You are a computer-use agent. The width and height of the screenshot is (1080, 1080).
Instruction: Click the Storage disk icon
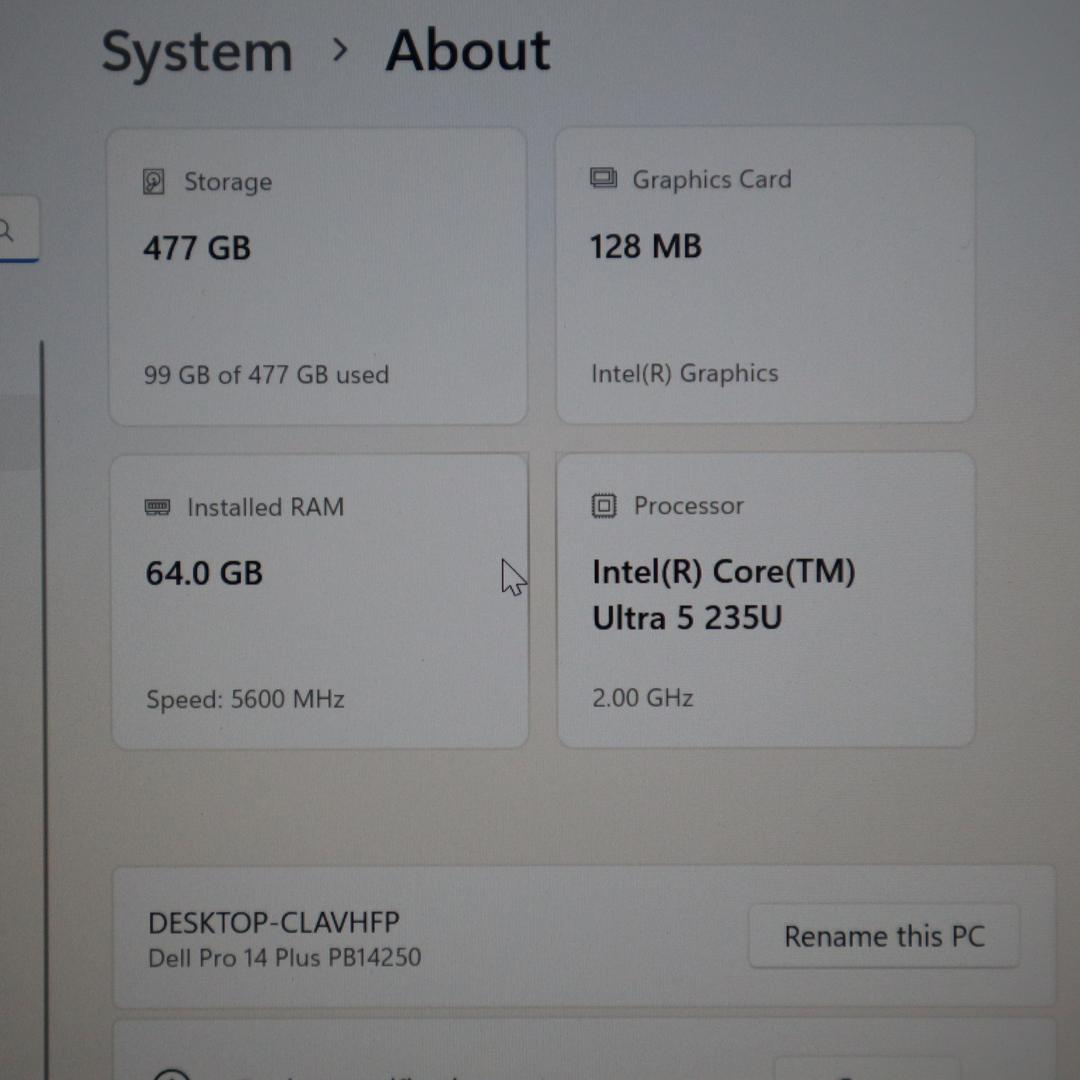(x=153, y=182)
